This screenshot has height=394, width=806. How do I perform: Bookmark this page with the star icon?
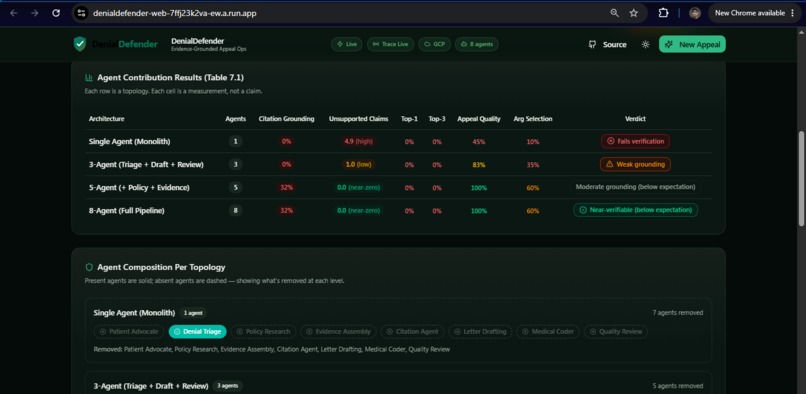634,13
